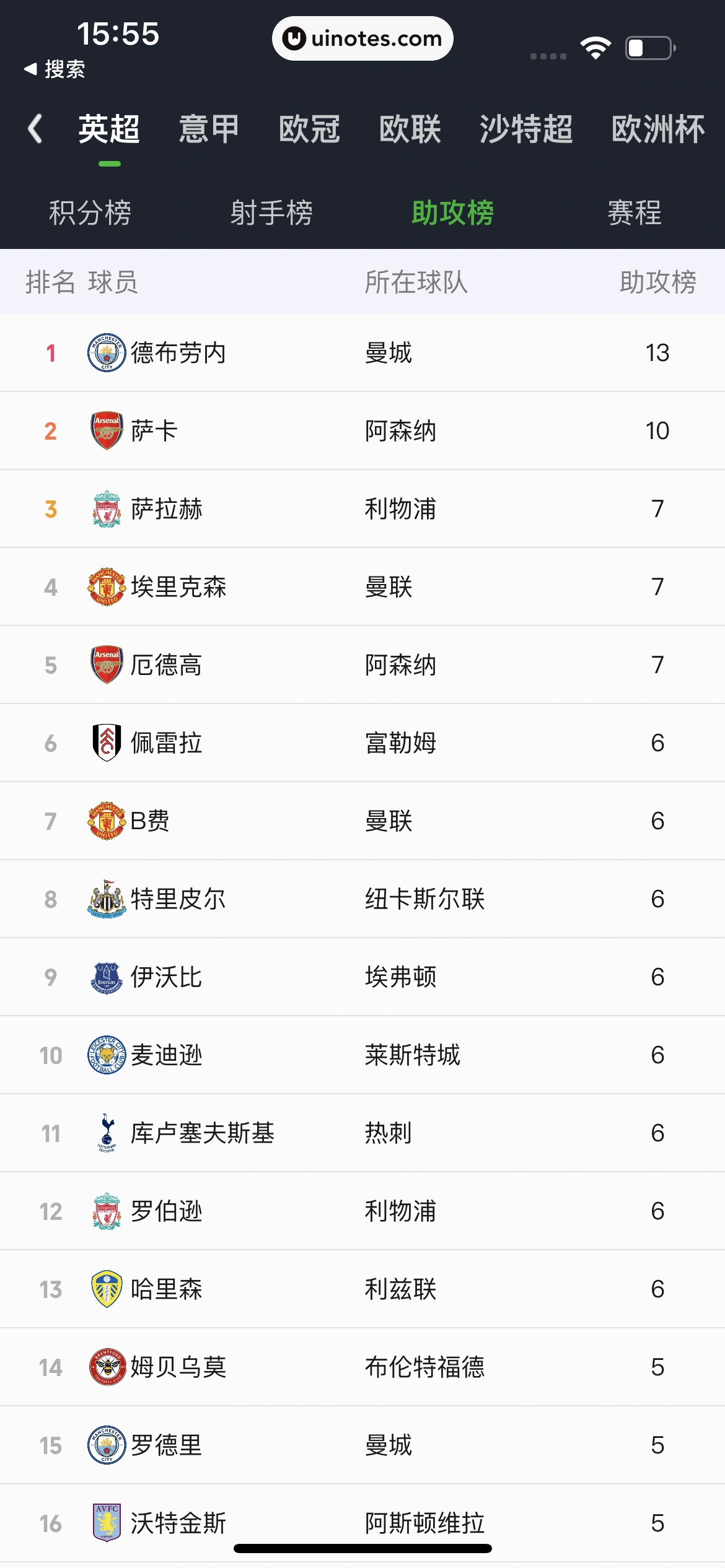Screen dimensions: 725x1568
Task: Open the 赛程 schedule tab
Action: pyautogui.click(x=634, y=212)
